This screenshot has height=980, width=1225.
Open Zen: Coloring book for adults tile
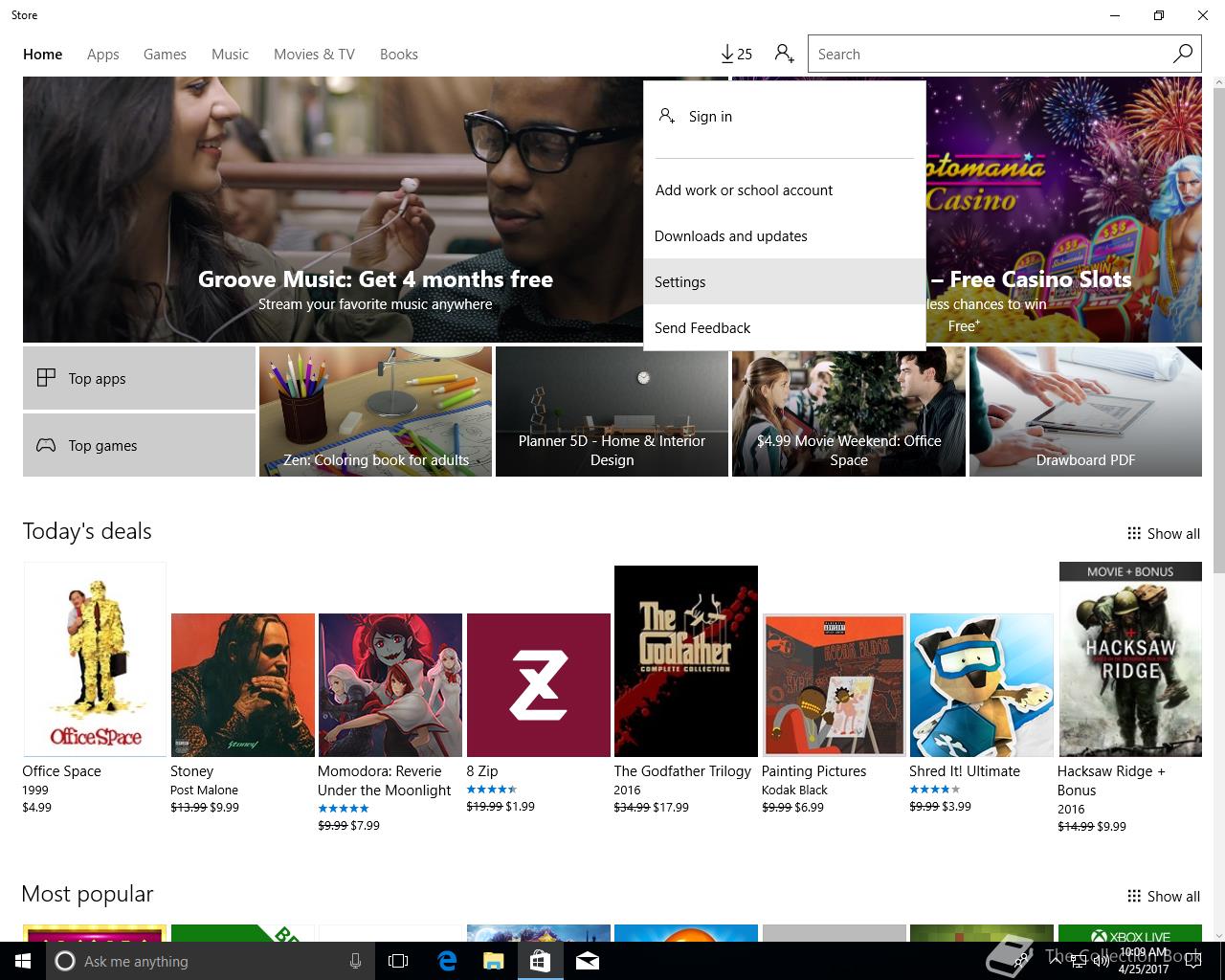pos(375,412)
